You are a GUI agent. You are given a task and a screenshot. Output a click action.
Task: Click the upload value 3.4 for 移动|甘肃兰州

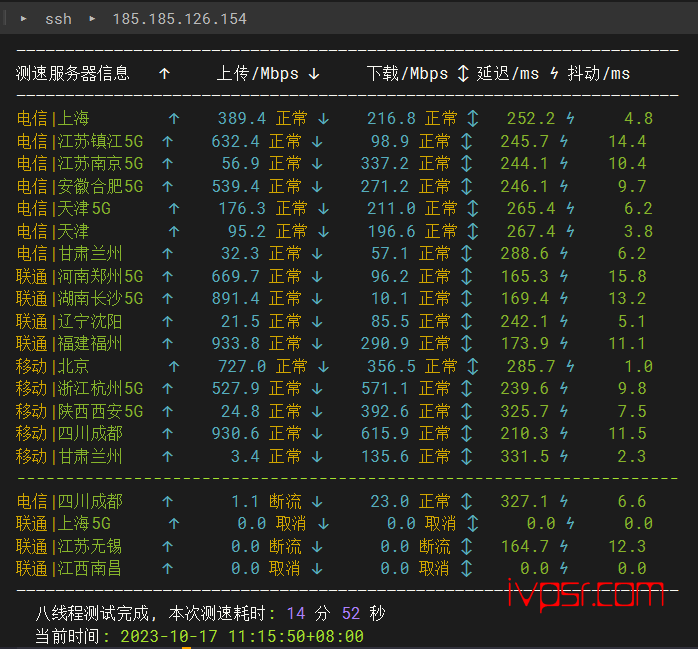245,456
